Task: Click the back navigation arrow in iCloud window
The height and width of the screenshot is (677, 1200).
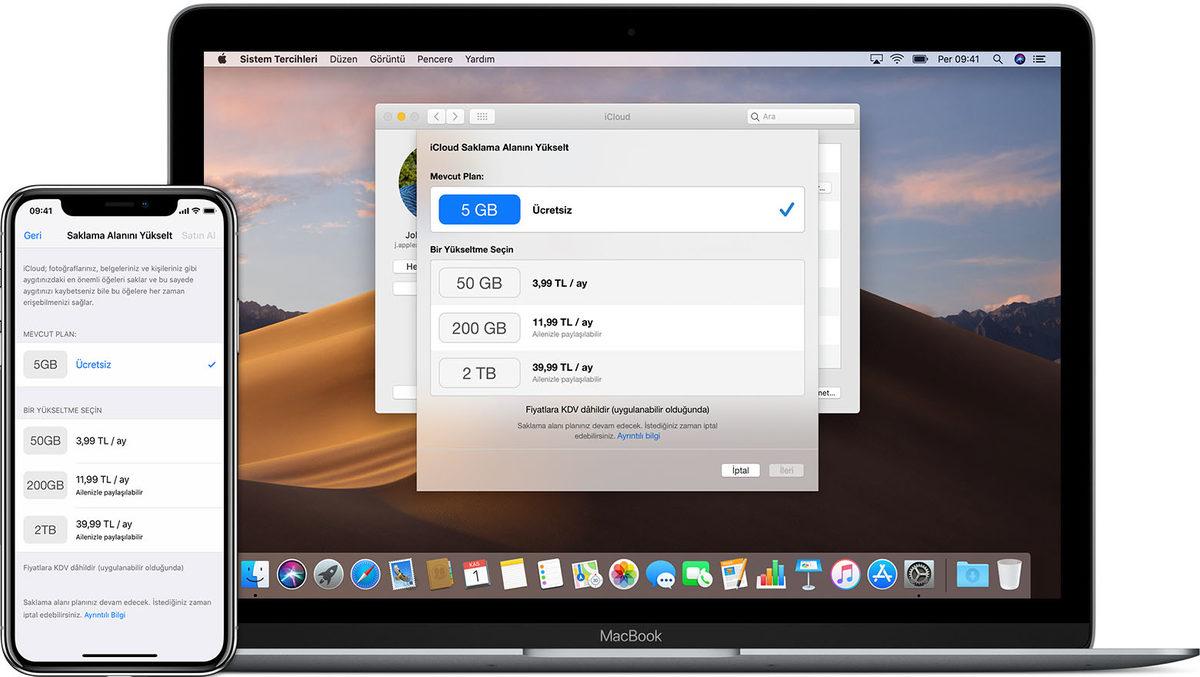Action: 436,116
